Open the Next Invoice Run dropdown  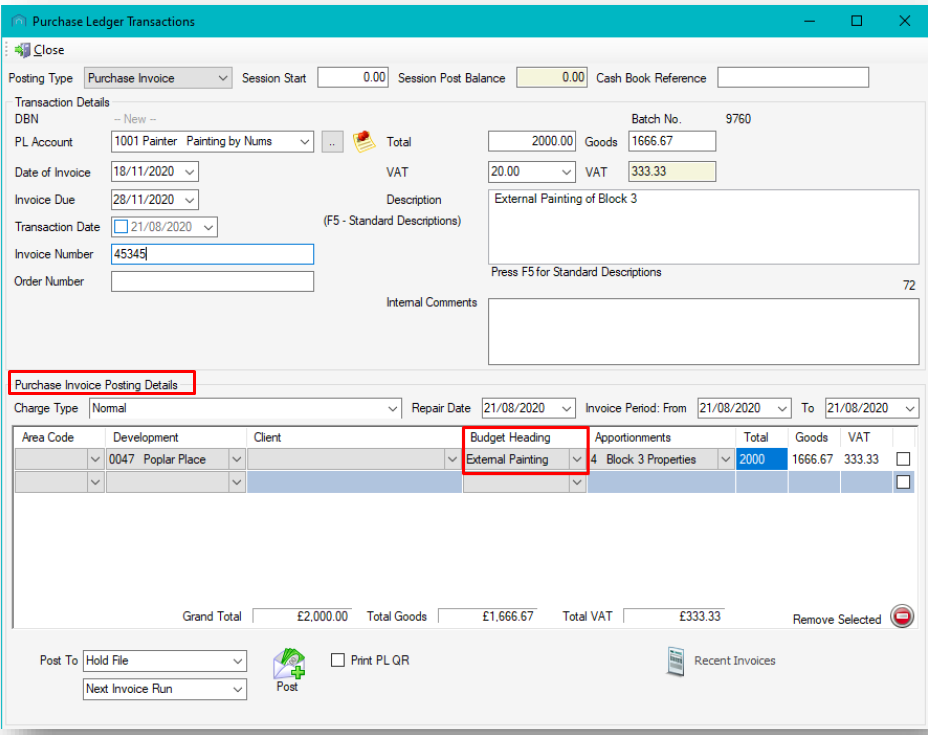pos(237,689)
